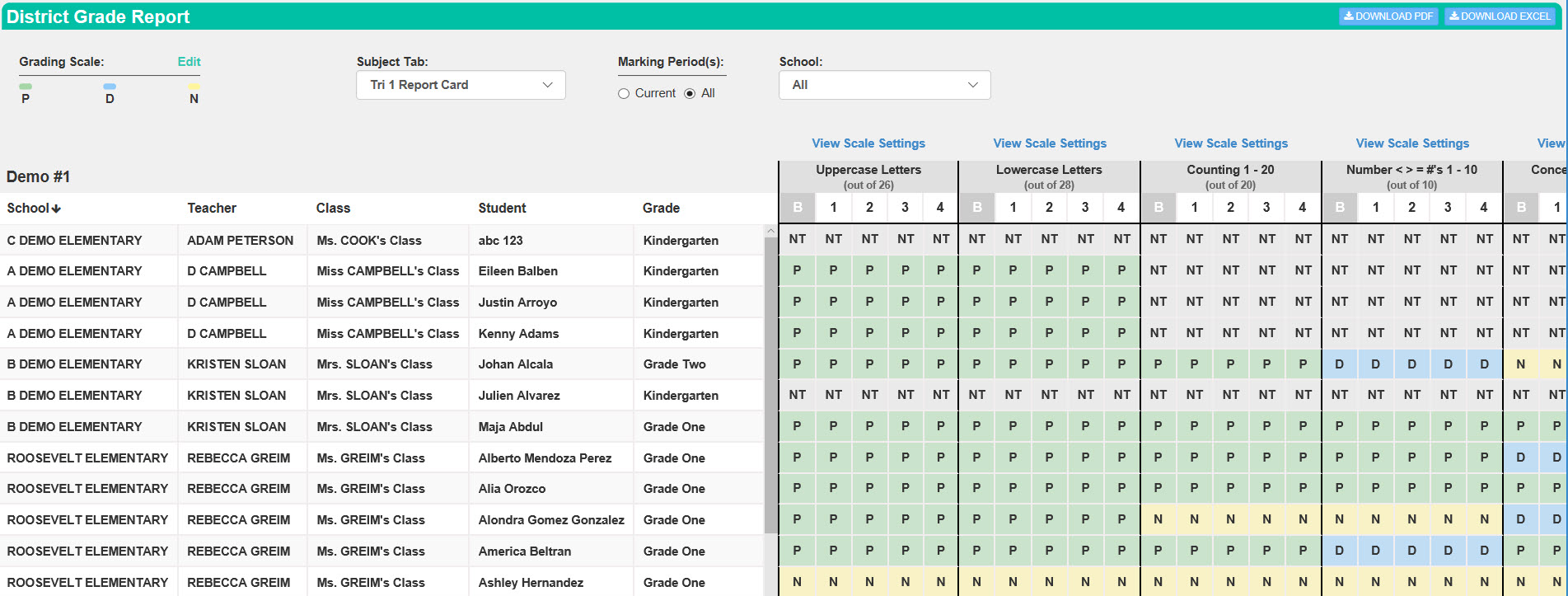The width and height of the screenshot is (1568, 596).
Task: Select the Current marking period radio
Action: (x=624, y=94)
